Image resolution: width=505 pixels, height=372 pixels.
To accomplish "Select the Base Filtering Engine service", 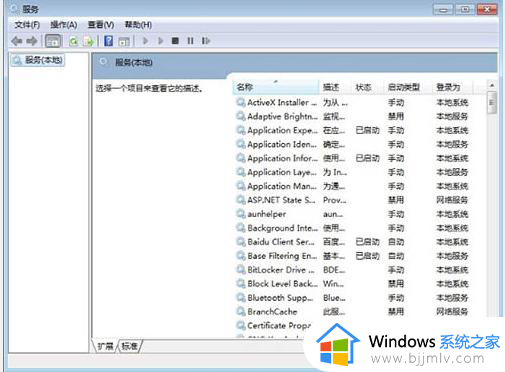I will pos(352,256).
